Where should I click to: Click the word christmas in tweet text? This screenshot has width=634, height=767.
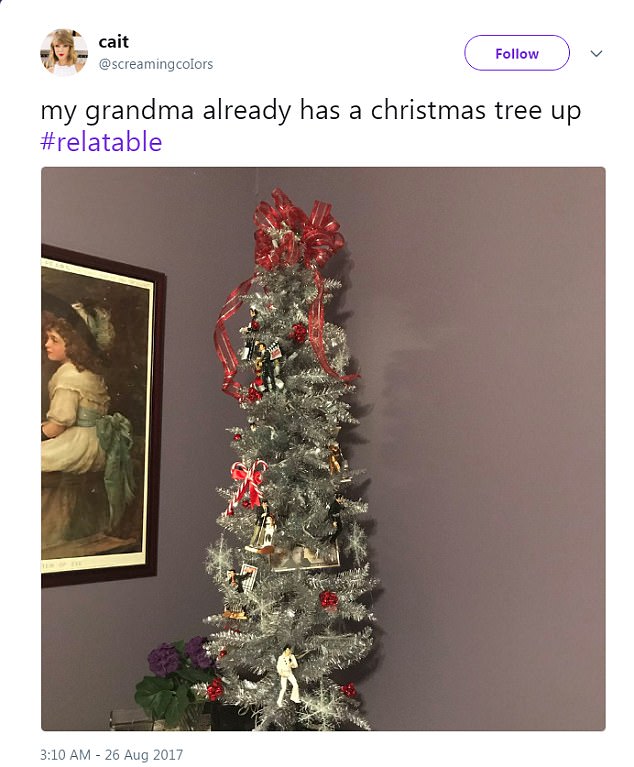pos(428,110)
